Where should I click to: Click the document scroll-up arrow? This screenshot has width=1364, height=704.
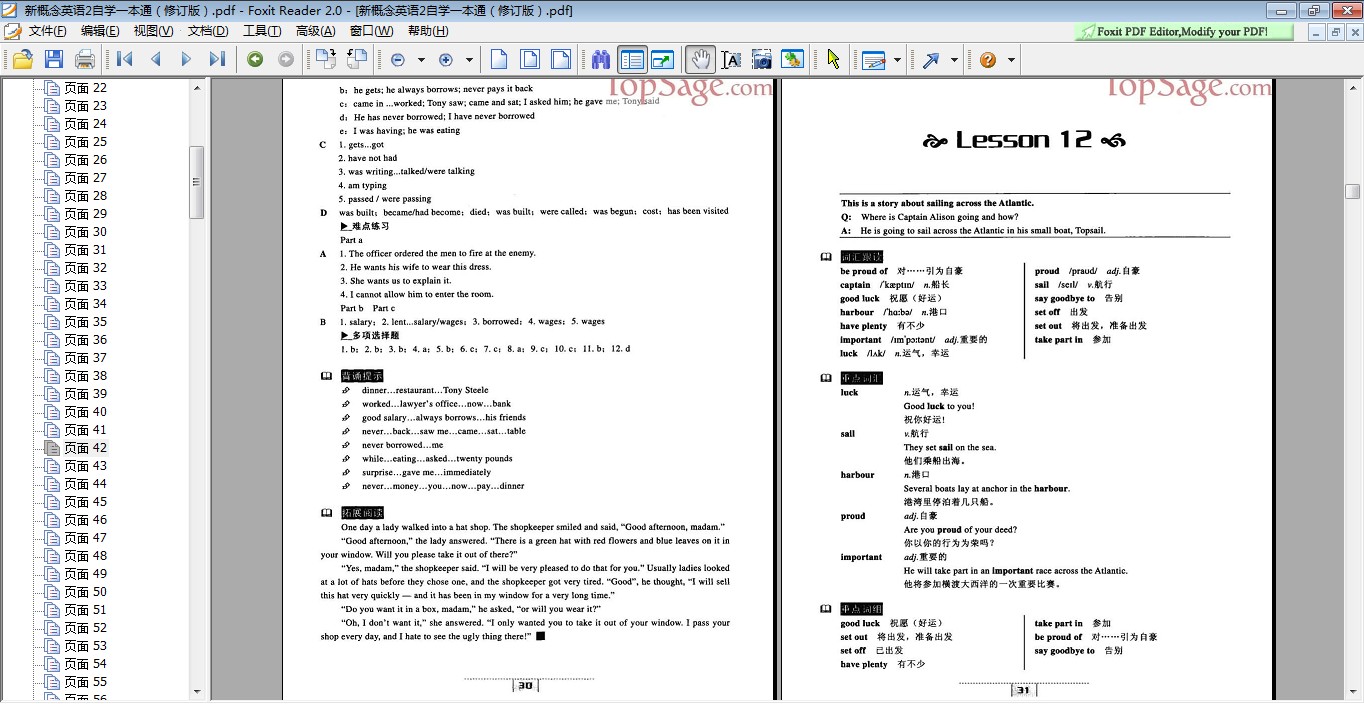(1352, 87)
